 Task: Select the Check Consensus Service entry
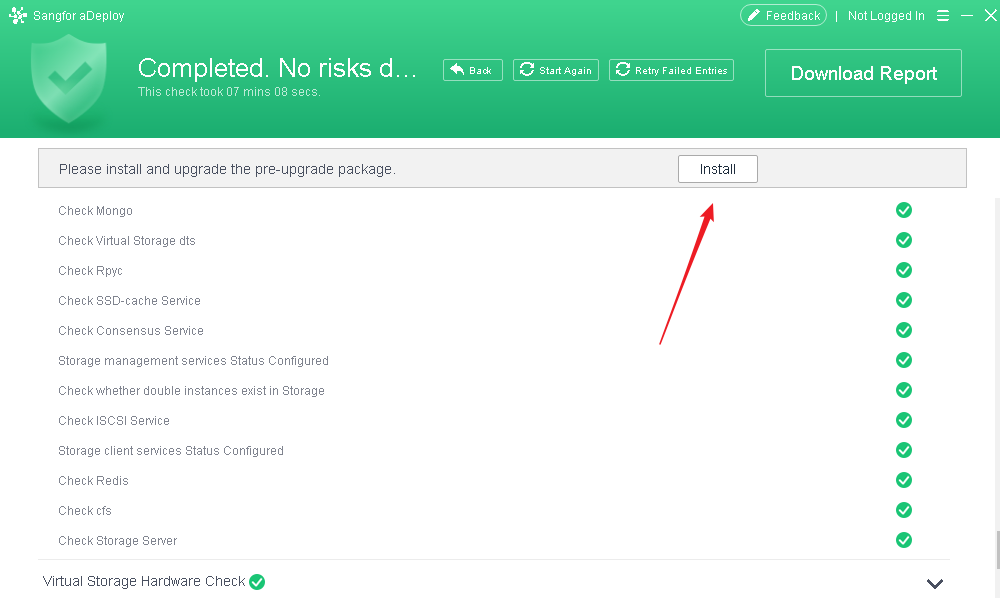(x=131, y=331)
